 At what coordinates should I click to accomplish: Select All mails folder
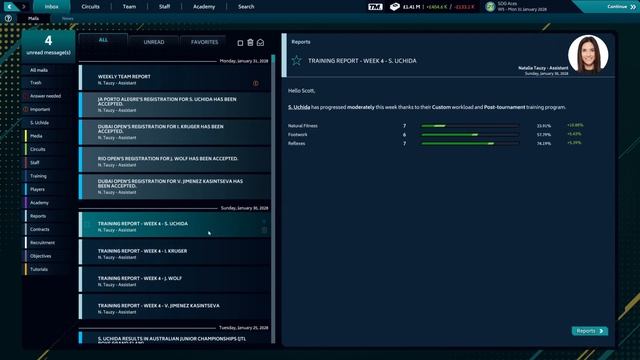(49, 70)
